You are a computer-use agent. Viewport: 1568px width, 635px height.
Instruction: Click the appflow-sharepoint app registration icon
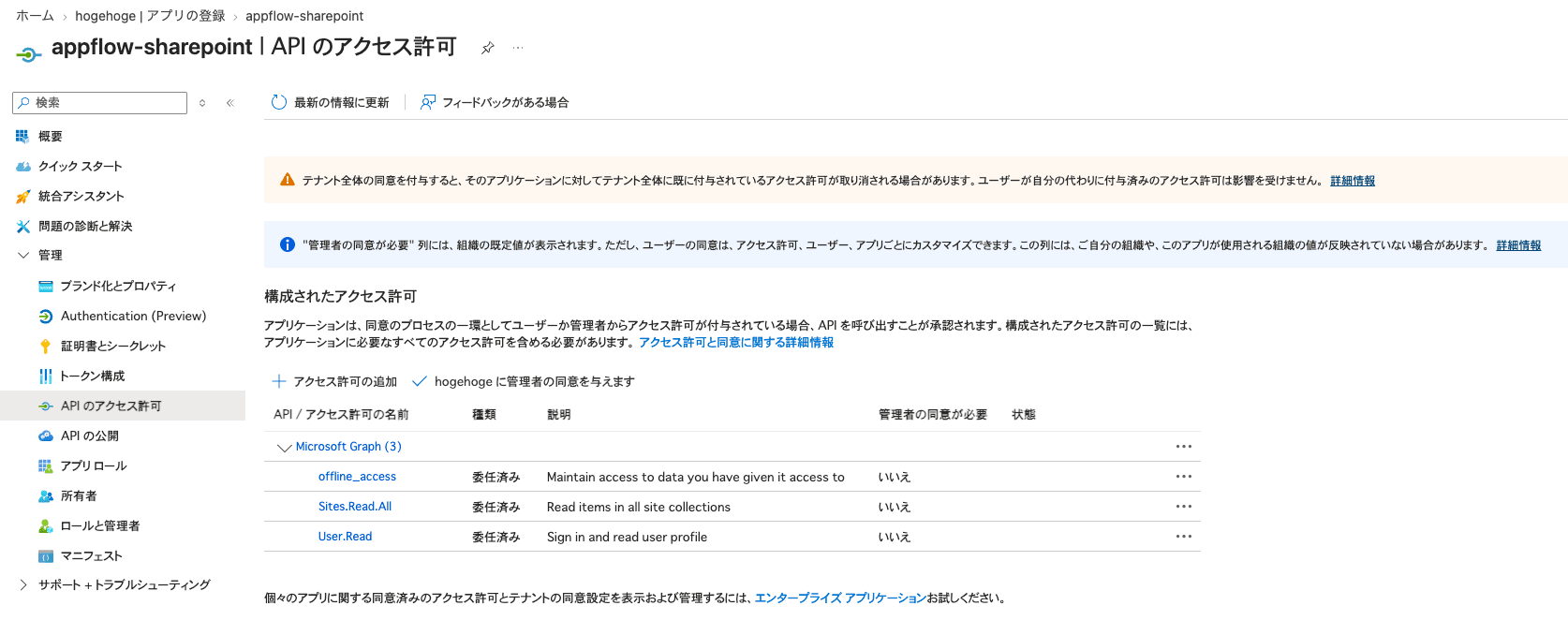29,55
